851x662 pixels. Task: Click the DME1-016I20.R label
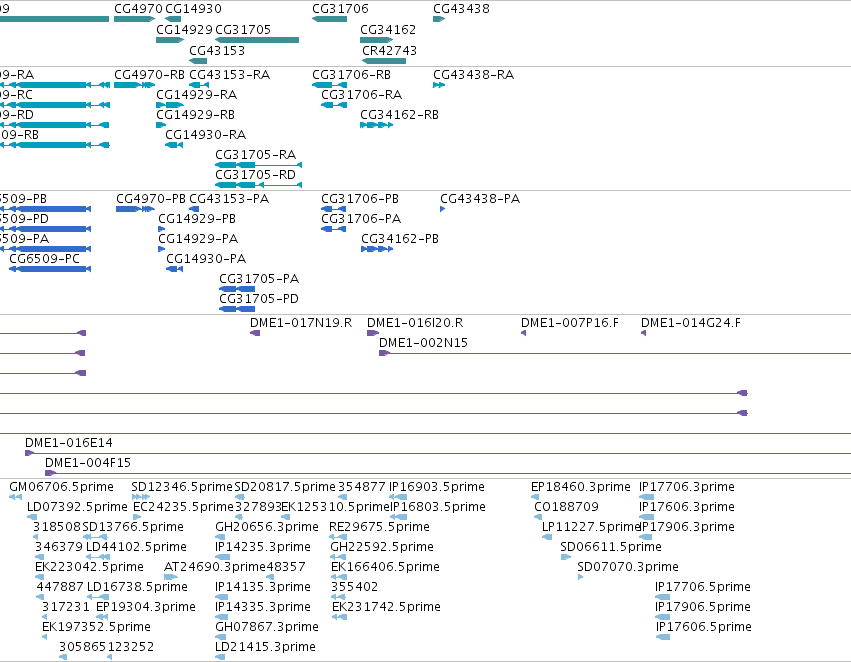(x=415, y=323)
